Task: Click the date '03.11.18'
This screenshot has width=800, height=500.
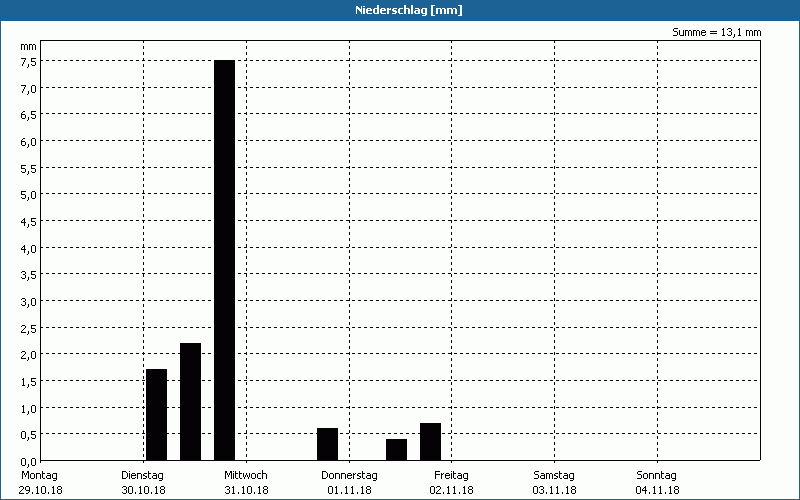Action: point(555,491)
